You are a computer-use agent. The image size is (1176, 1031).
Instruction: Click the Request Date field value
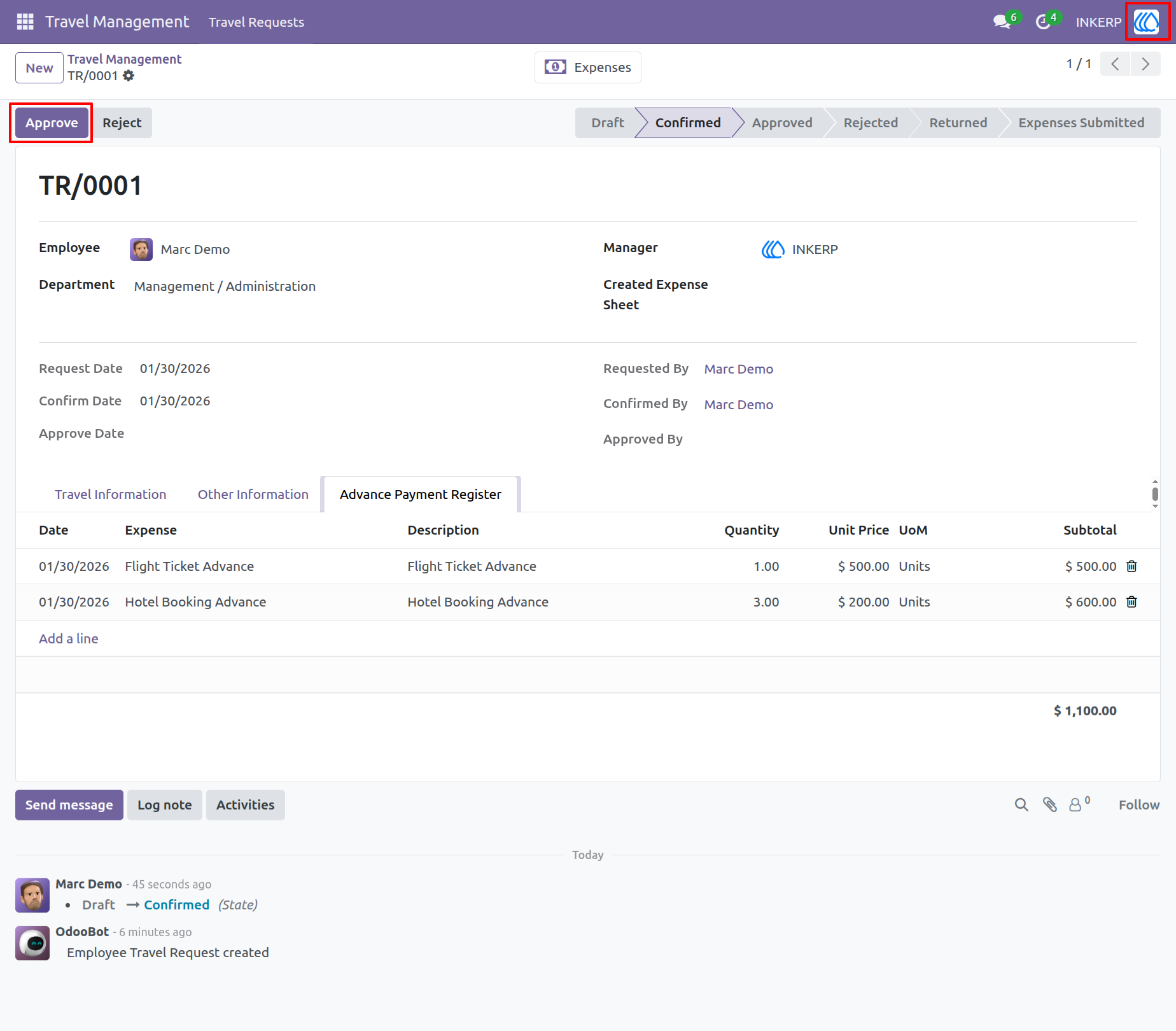[x=175, y=368]
